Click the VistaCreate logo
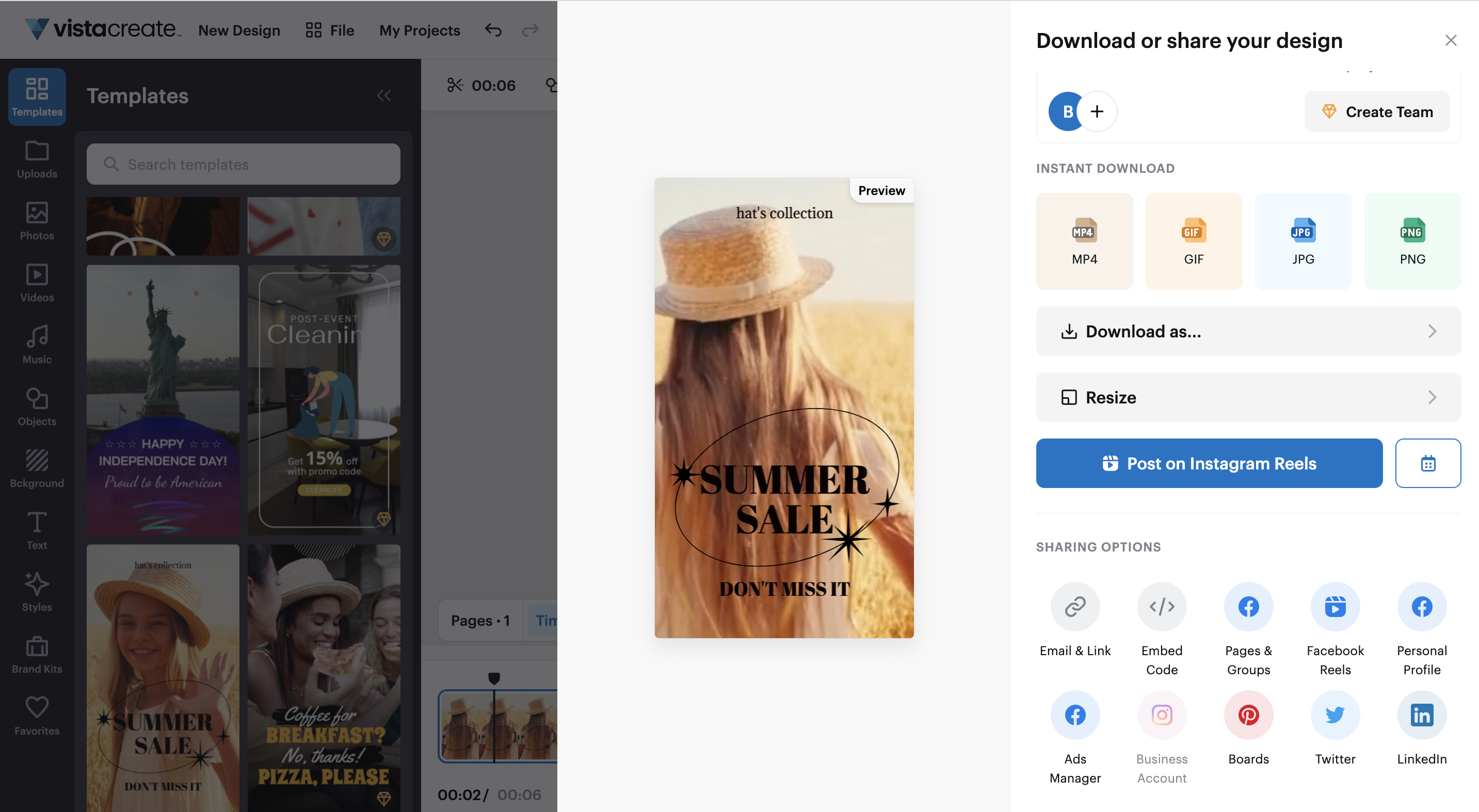This screenshot has height=812, width=1479. [x=103, y=29]
